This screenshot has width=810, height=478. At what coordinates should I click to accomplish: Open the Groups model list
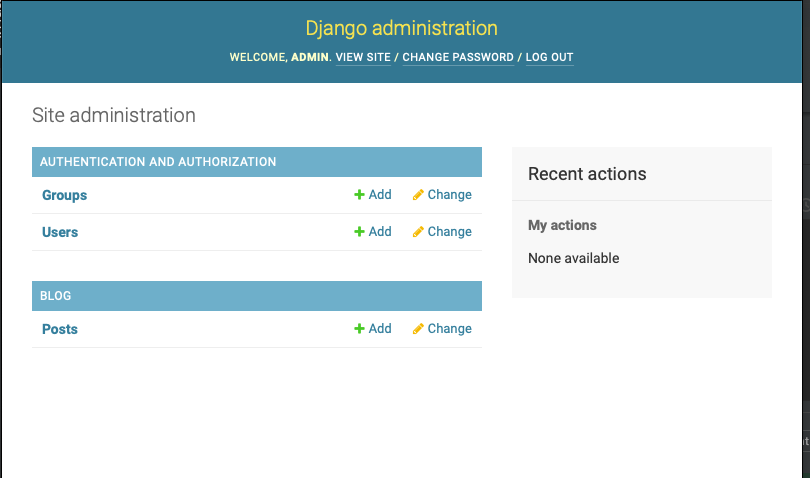coord(64,195)
